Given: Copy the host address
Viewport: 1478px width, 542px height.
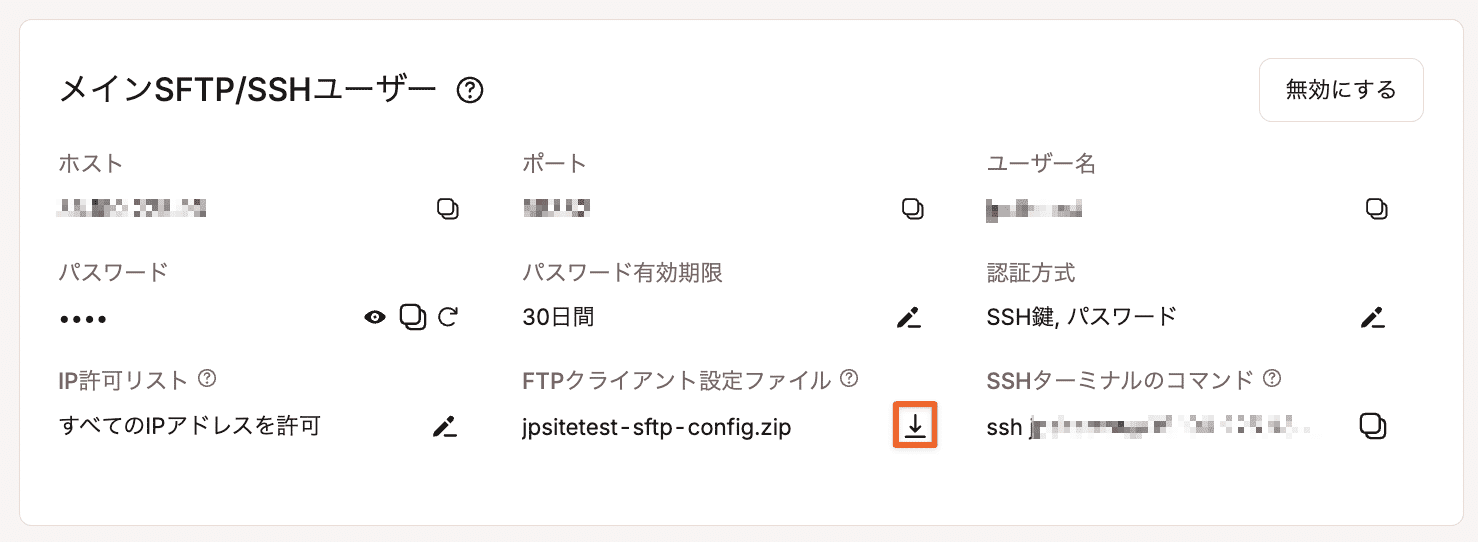Looking at the screenshot, I should pos(448,210).
